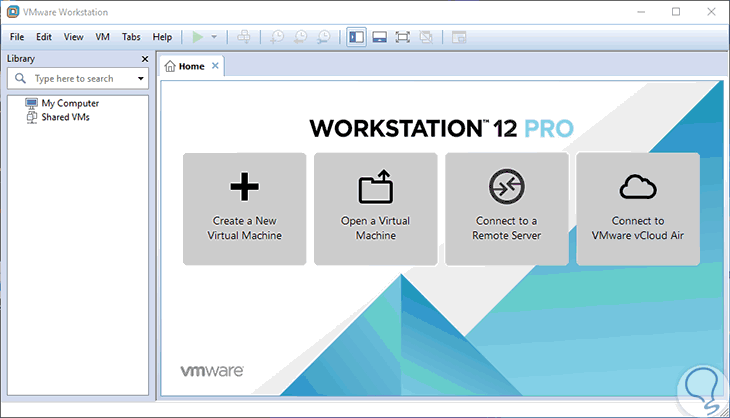
Task: Open the Help menu
Action: [162, 37]
